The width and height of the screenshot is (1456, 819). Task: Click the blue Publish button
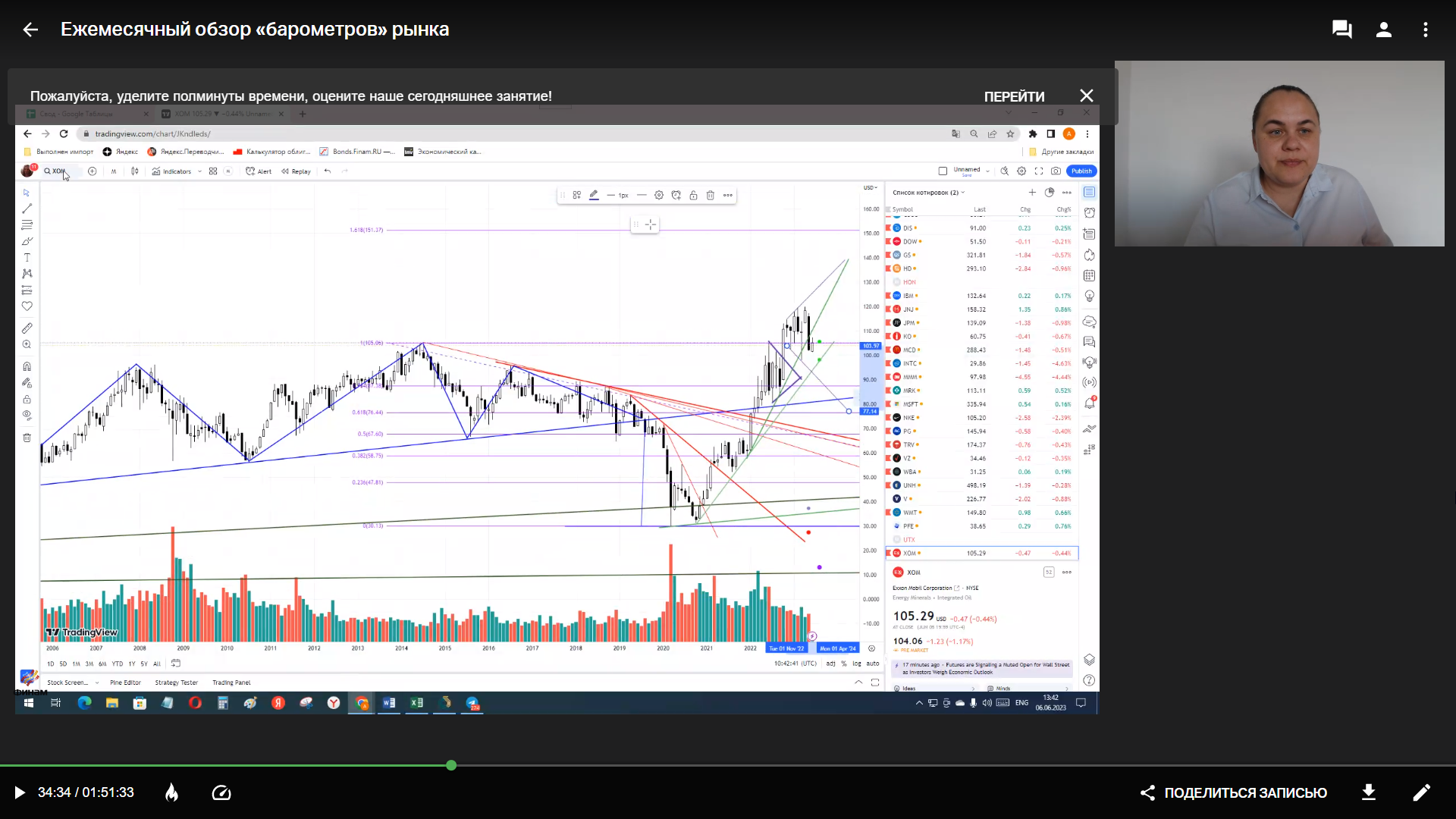pyautogui.click(x=1081, y=171)
